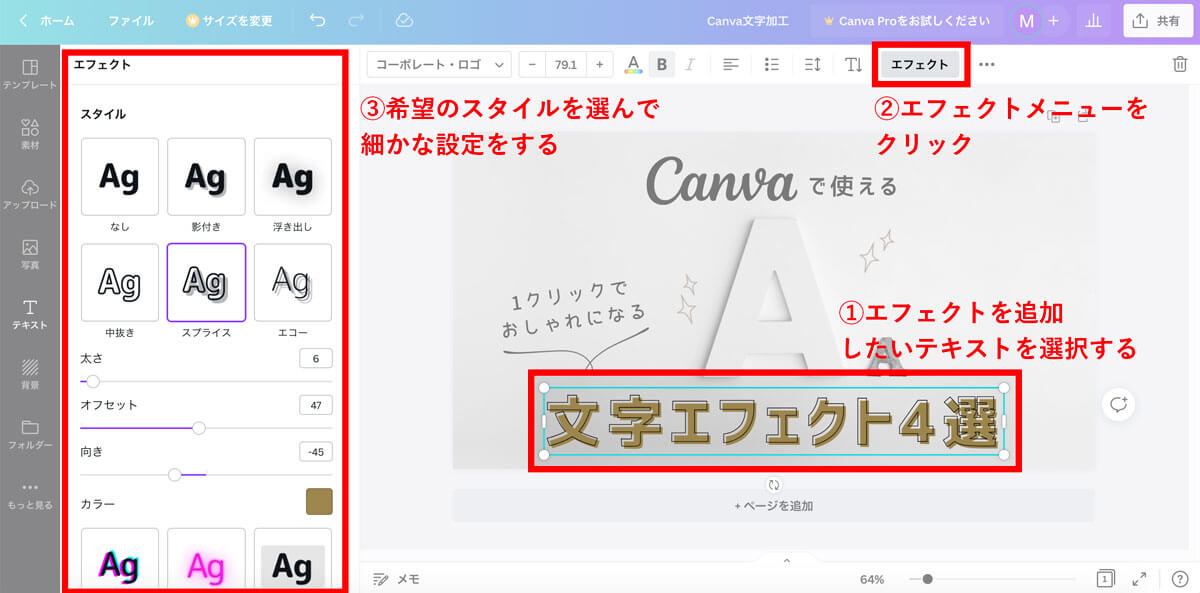Toggle italic formatting
This screenshot has width=1200, height=593.
click(691, 64)
